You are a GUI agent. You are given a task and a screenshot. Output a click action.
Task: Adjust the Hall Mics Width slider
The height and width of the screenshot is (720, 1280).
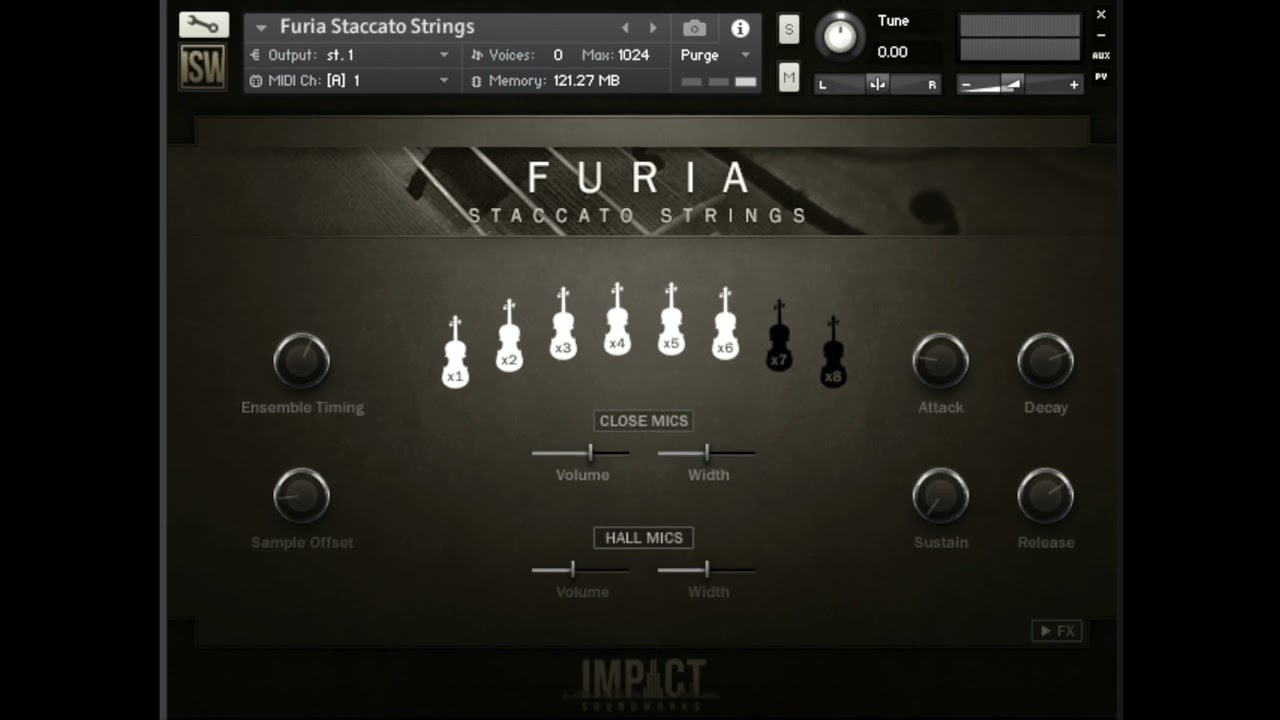tap(707, 570)
